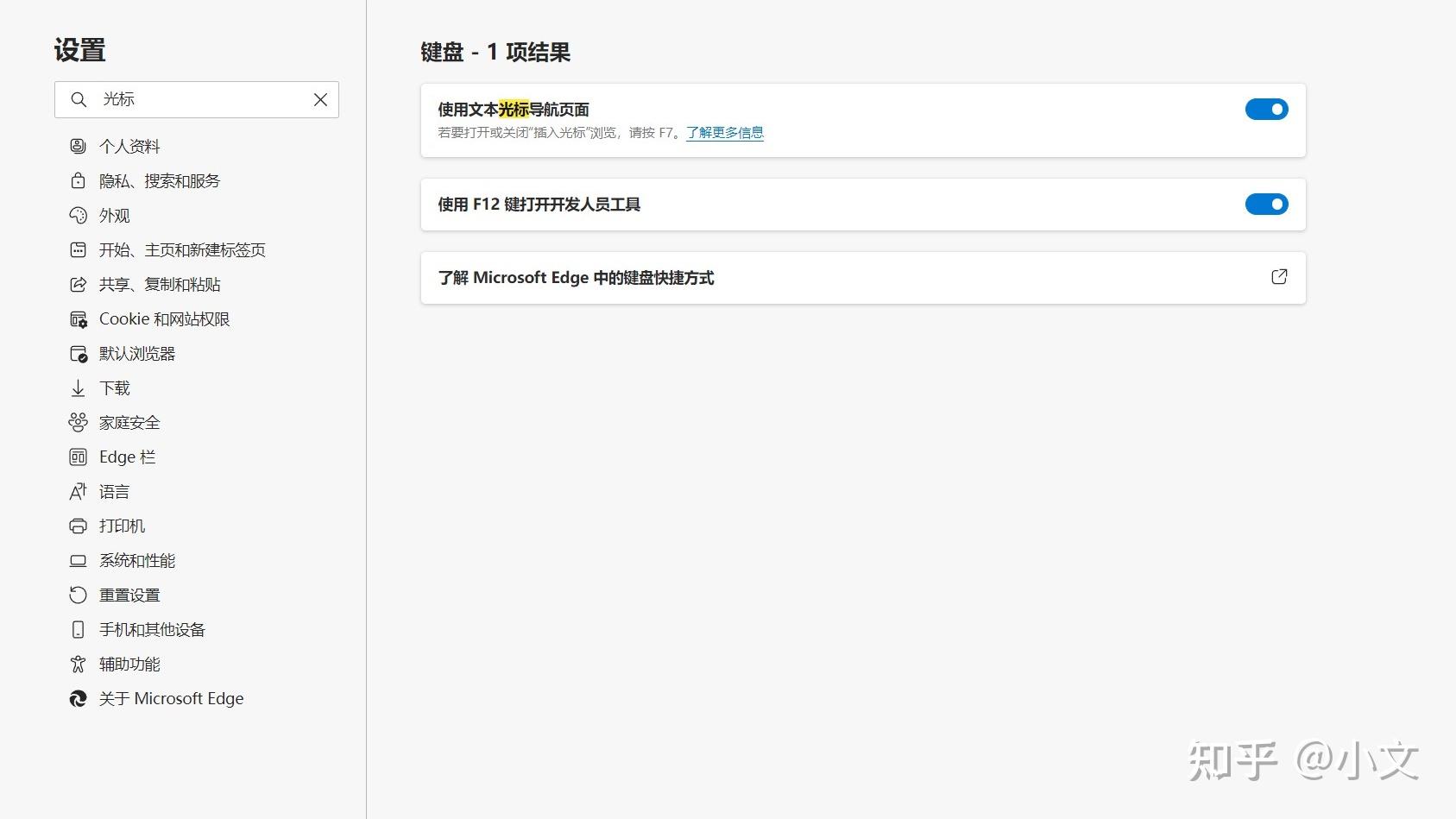This screenshot has height=819, width=1456.
Task: Click the external link icon on 了解 Microsoft Edge 中的键盘快捷方式
Action: (x=1279, y=276)
